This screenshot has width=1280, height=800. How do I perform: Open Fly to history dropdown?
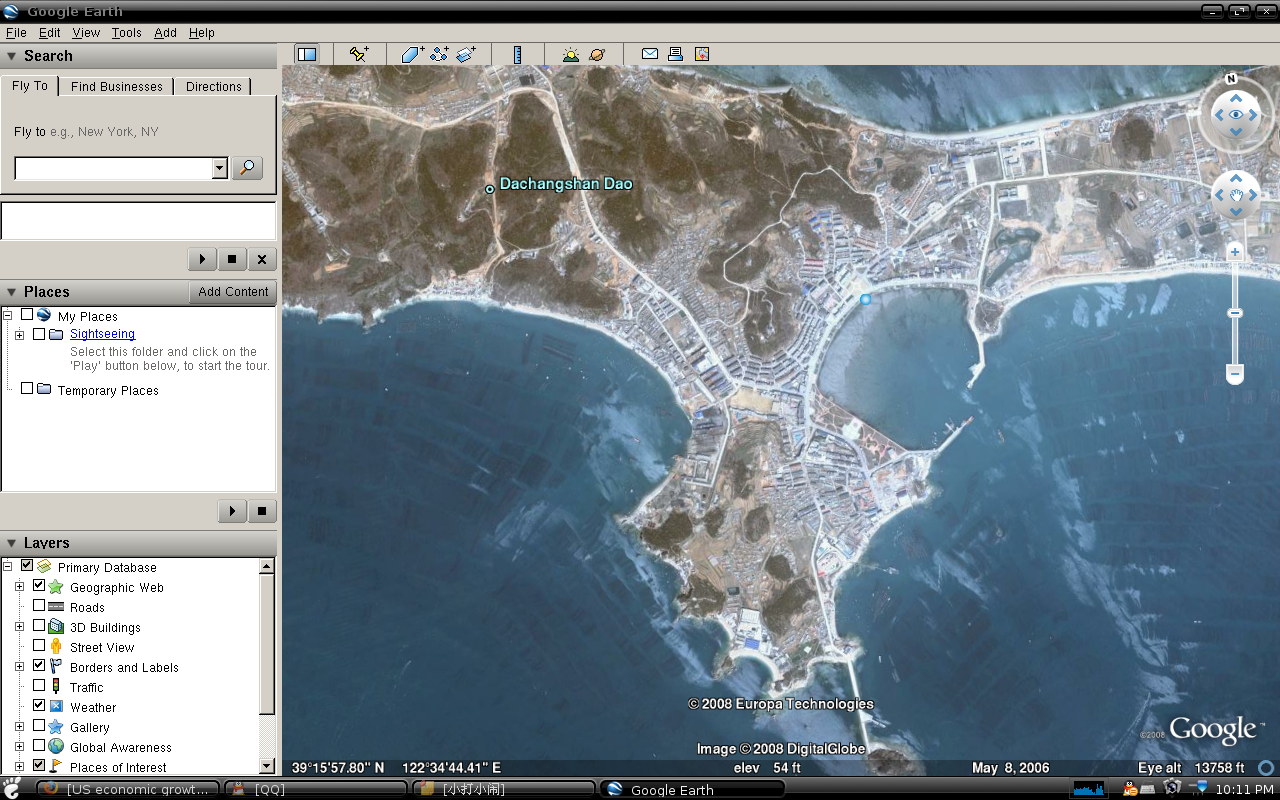(x=220, y=168)
